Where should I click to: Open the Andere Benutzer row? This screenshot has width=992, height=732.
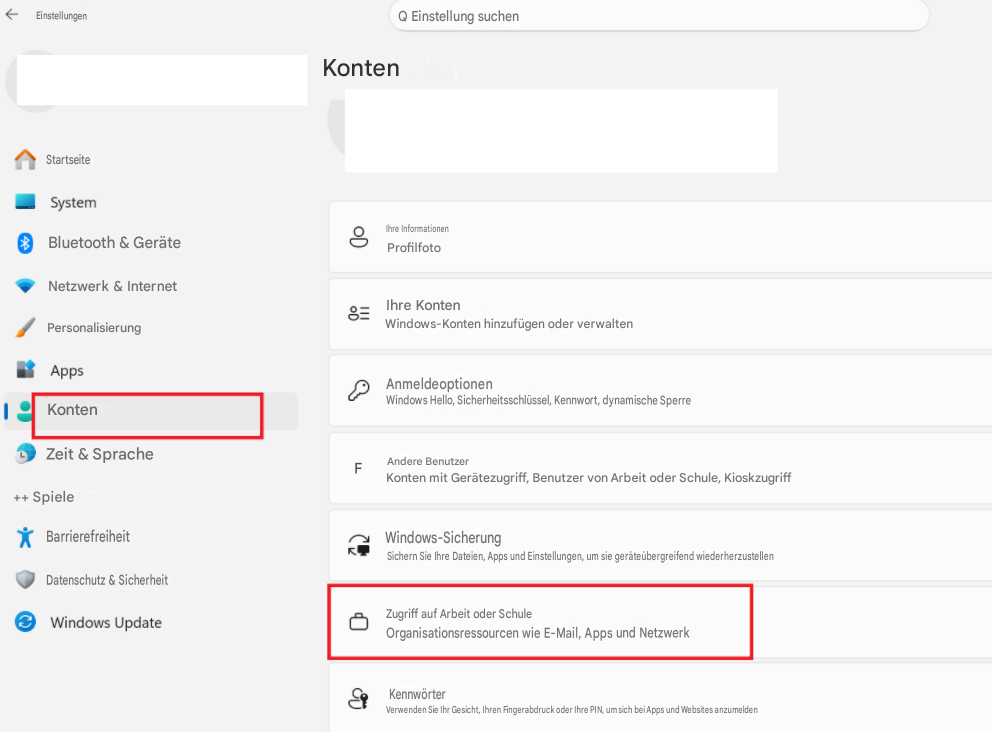[660, 469]
